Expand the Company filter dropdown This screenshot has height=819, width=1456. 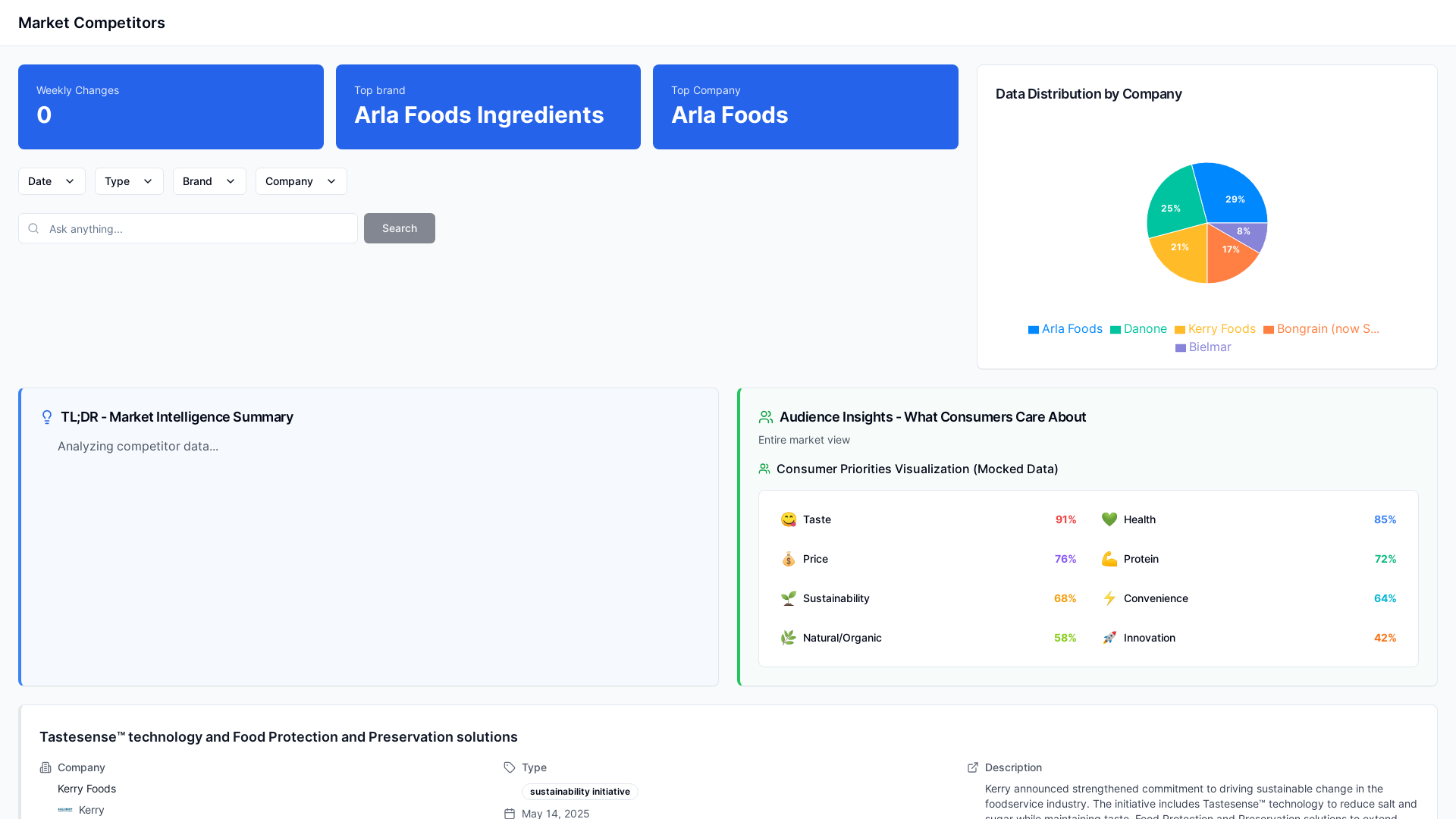301,181
